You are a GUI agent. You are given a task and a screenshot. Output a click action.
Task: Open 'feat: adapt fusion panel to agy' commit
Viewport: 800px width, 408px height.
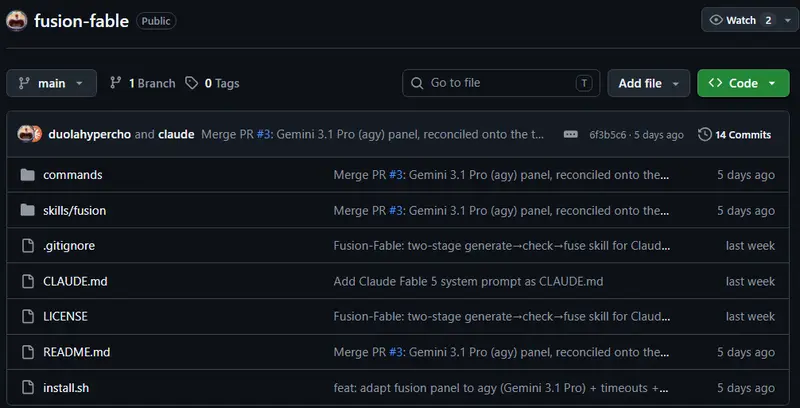[501, 388]
